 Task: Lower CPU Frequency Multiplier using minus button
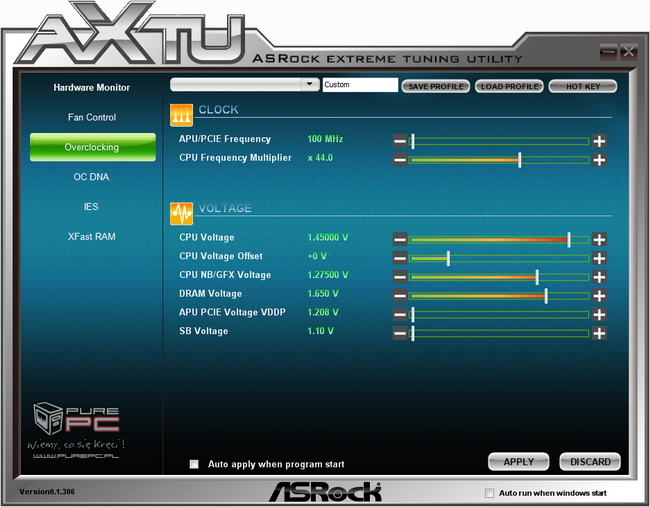pos(400,160)
